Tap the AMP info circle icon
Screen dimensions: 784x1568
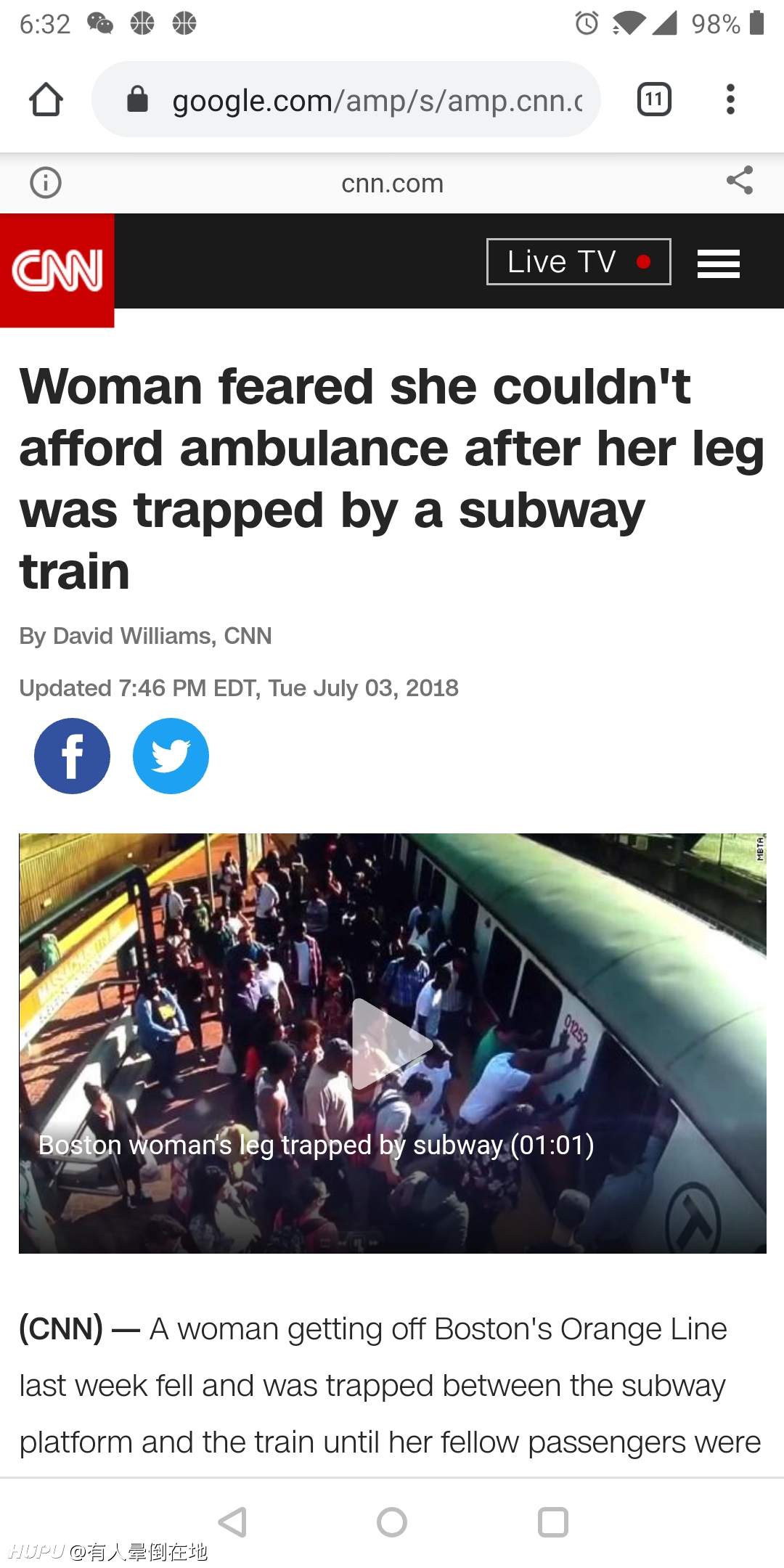point(46,183)
